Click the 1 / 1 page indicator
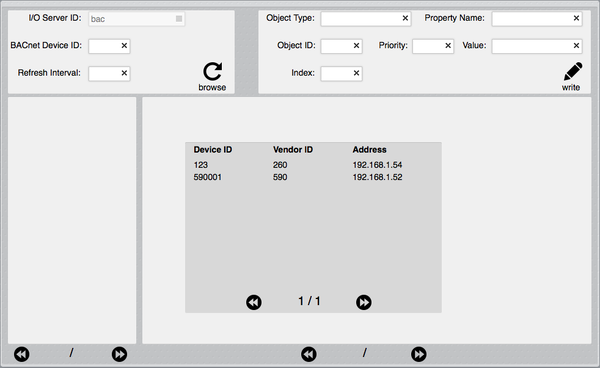Screen dimensions: 600x368 click(309, 301)
